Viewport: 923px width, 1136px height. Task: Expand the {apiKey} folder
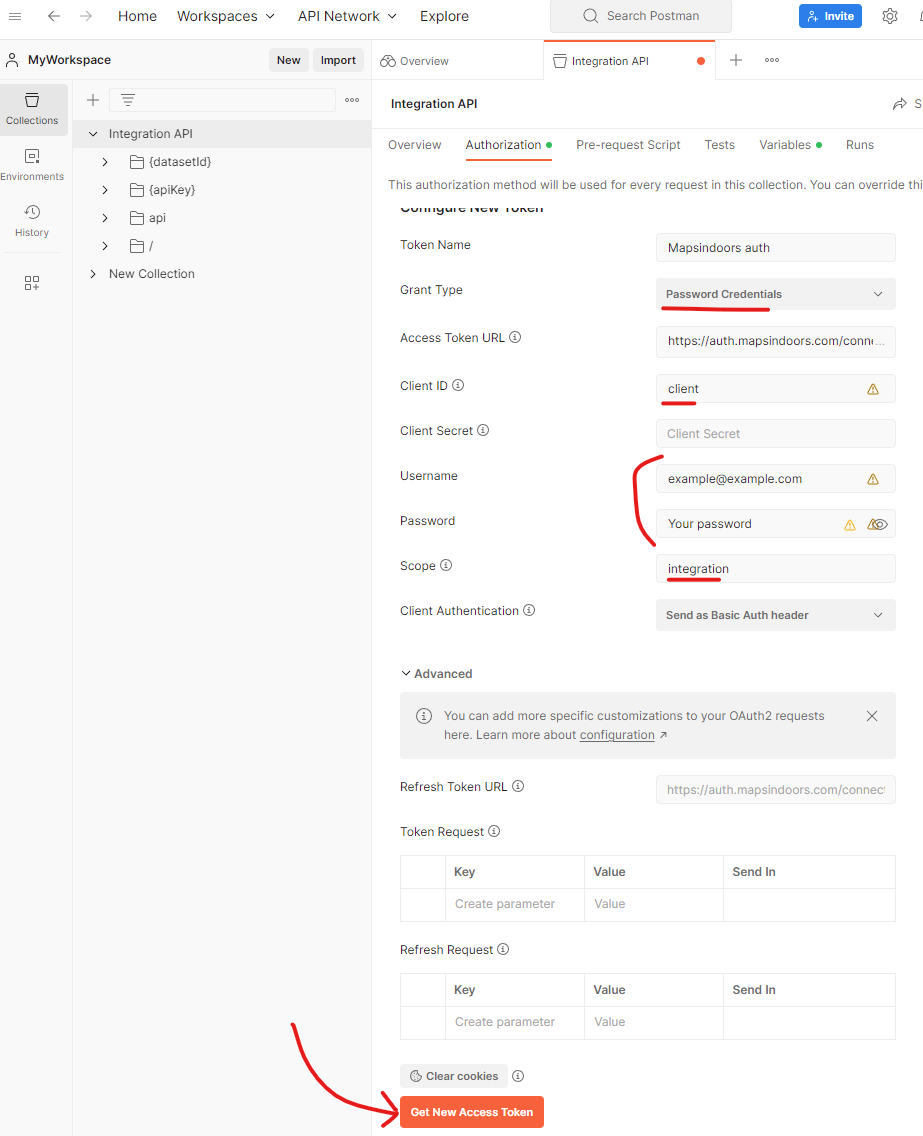105,190
